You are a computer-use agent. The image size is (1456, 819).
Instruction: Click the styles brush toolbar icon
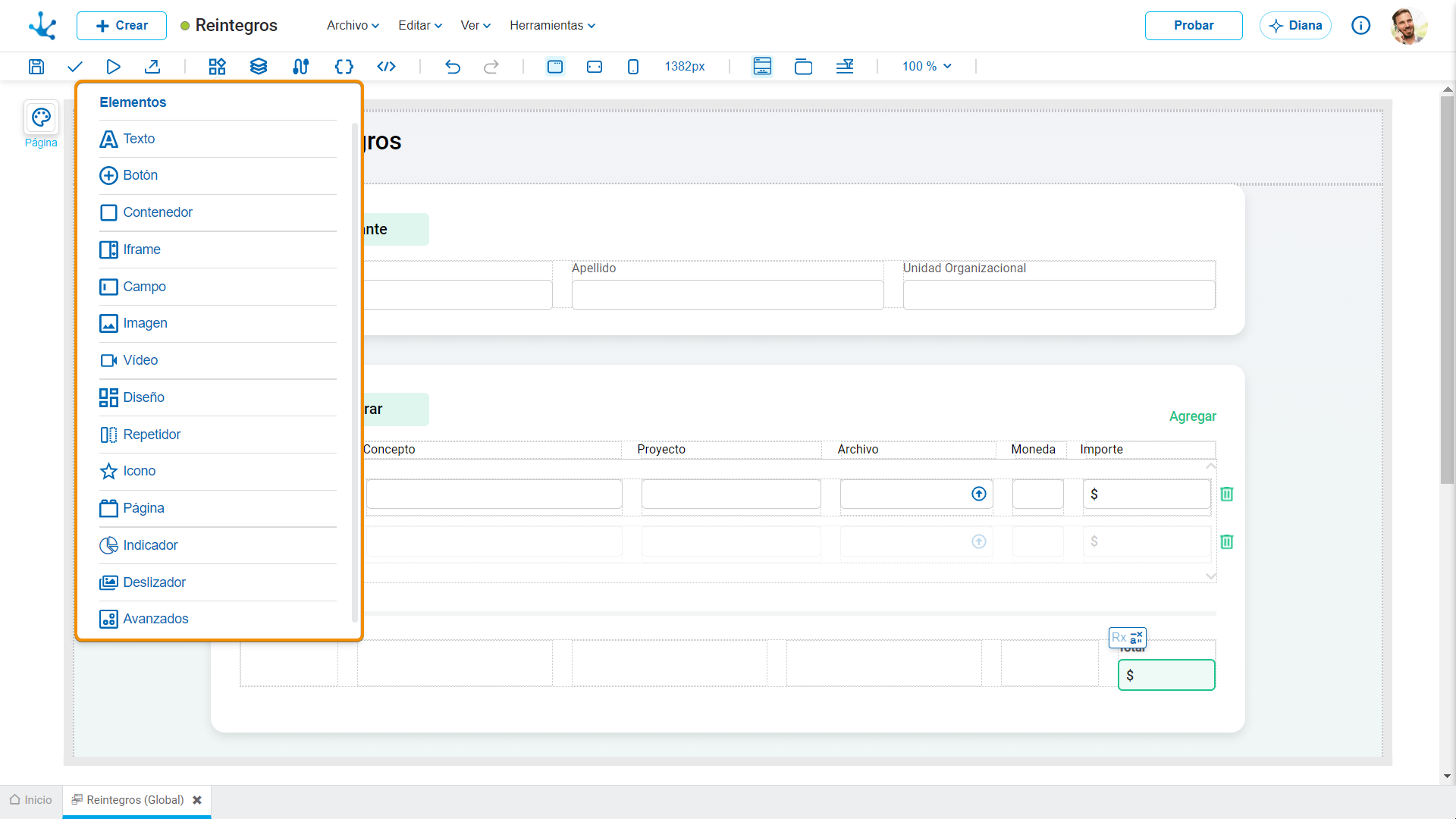(300, 67)
